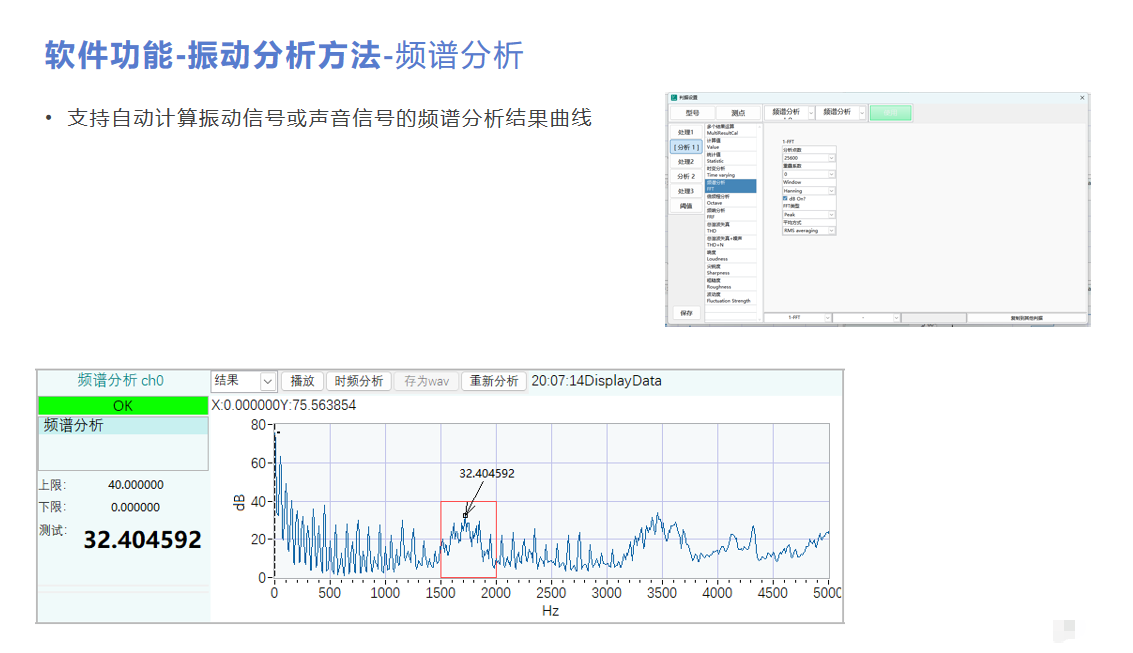The image size is (1133, 653).
Task: Click the 播放 button
Action: (x=302, y=381)
